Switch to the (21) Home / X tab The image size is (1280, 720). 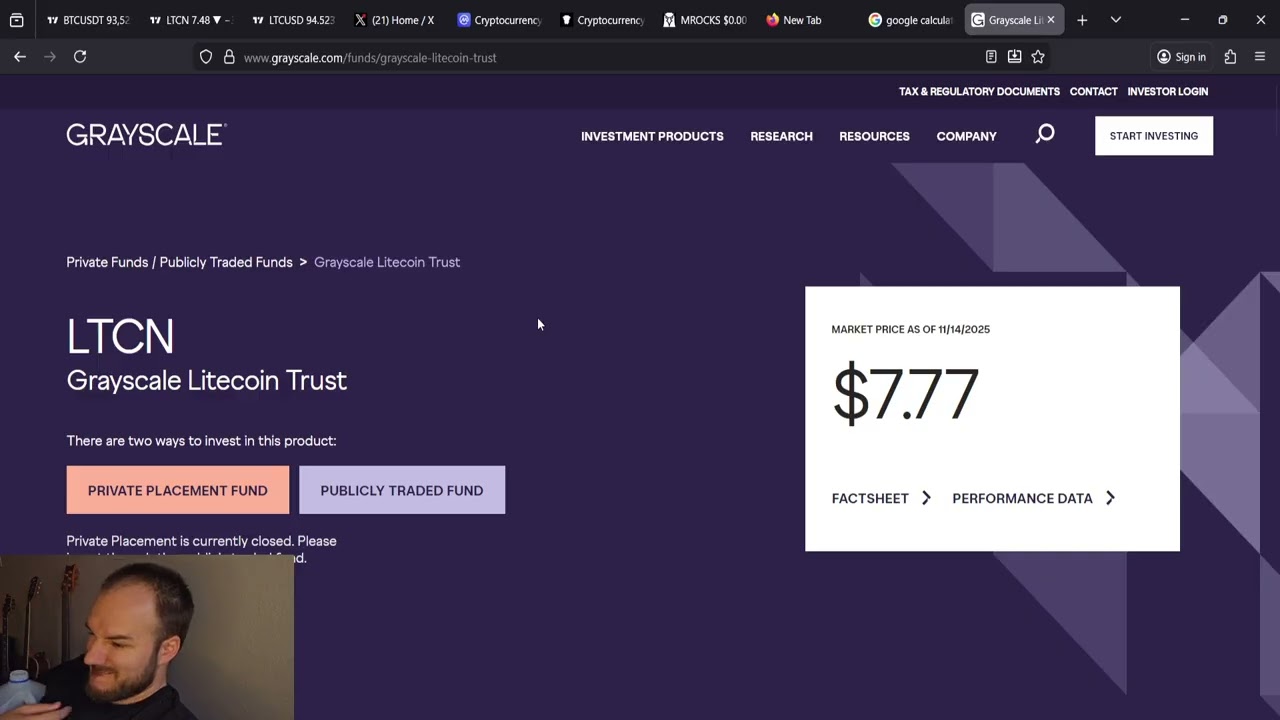pyautogui.click(x=396, y=20)
